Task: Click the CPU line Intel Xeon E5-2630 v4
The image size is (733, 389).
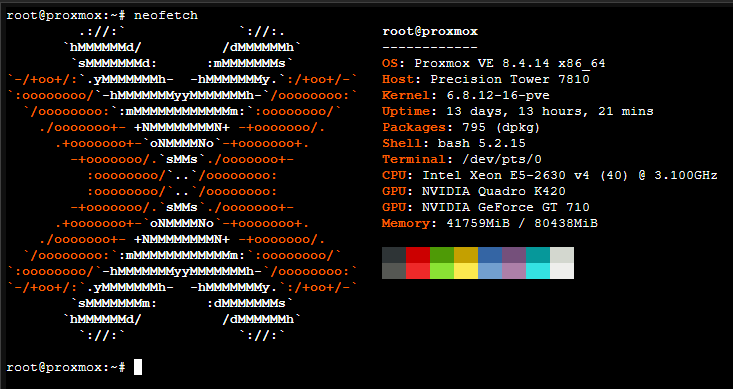Action: coord(550,175)
